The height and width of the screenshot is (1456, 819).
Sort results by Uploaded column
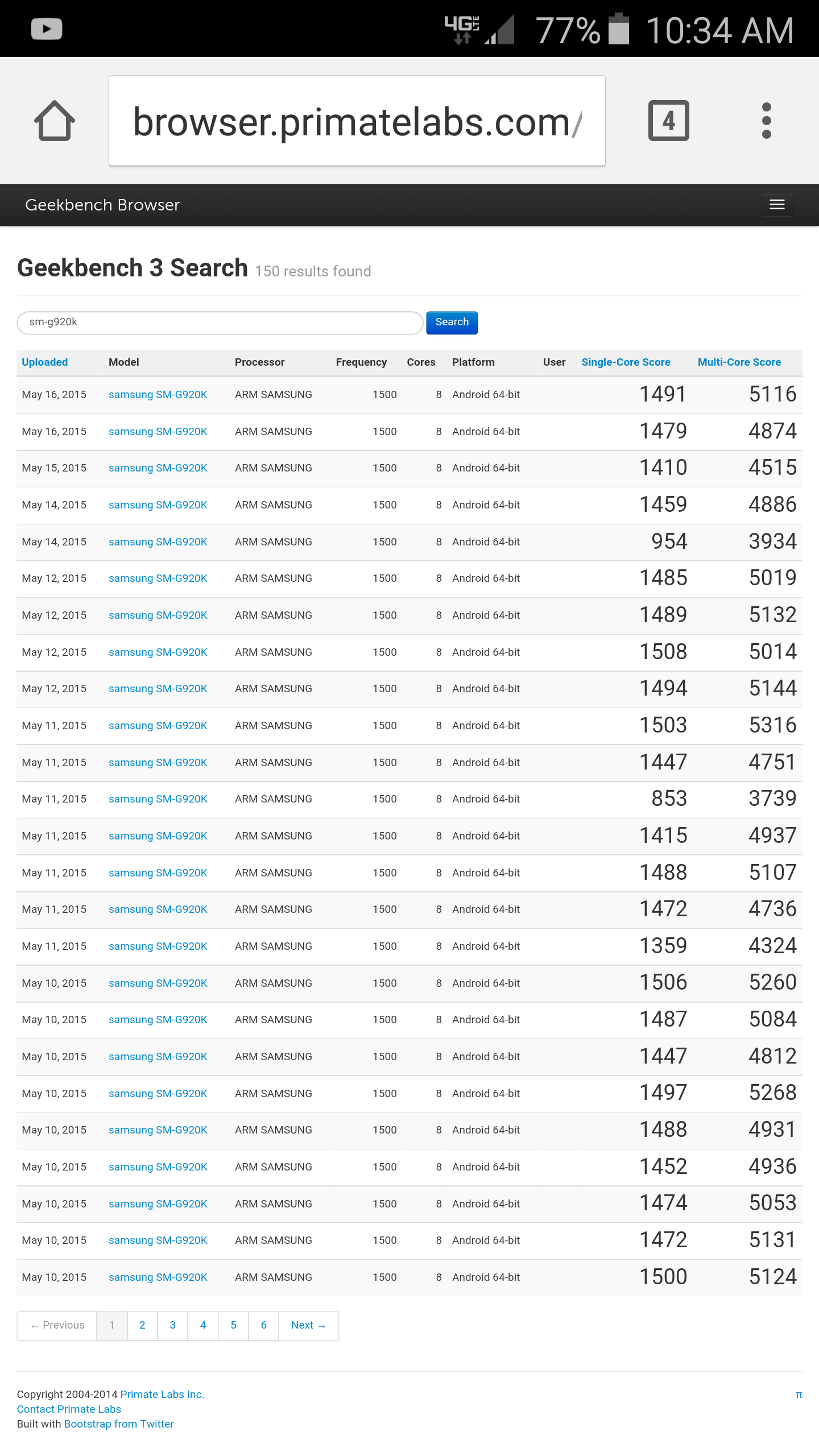tap(45, 362)
